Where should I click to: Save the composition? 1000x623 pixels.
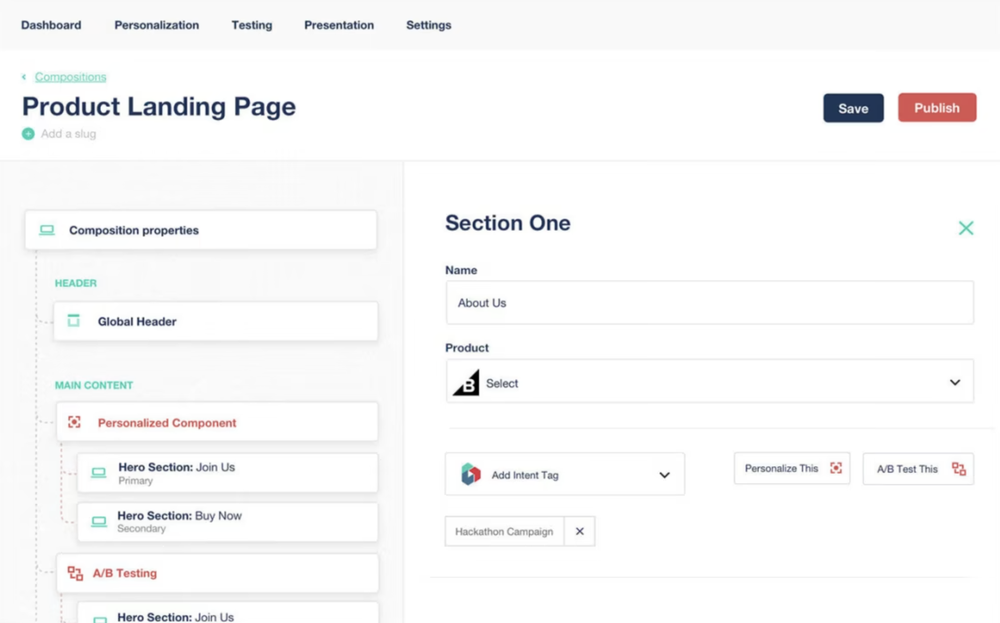point(853,108)
